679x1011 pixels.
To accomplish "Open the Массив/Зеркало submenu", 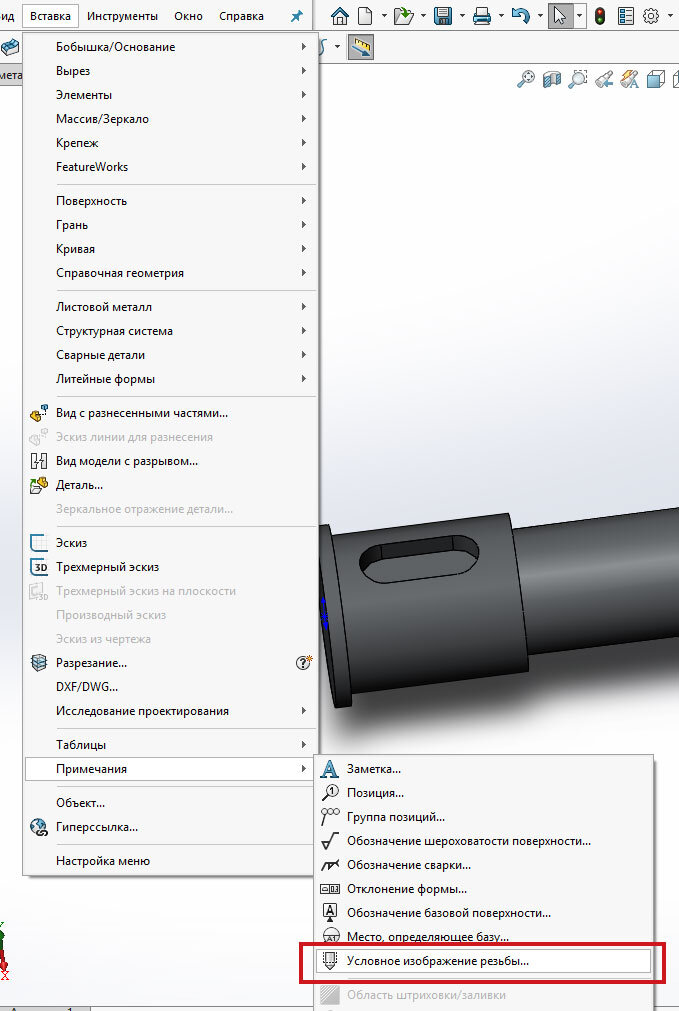I will click(170, 119).
